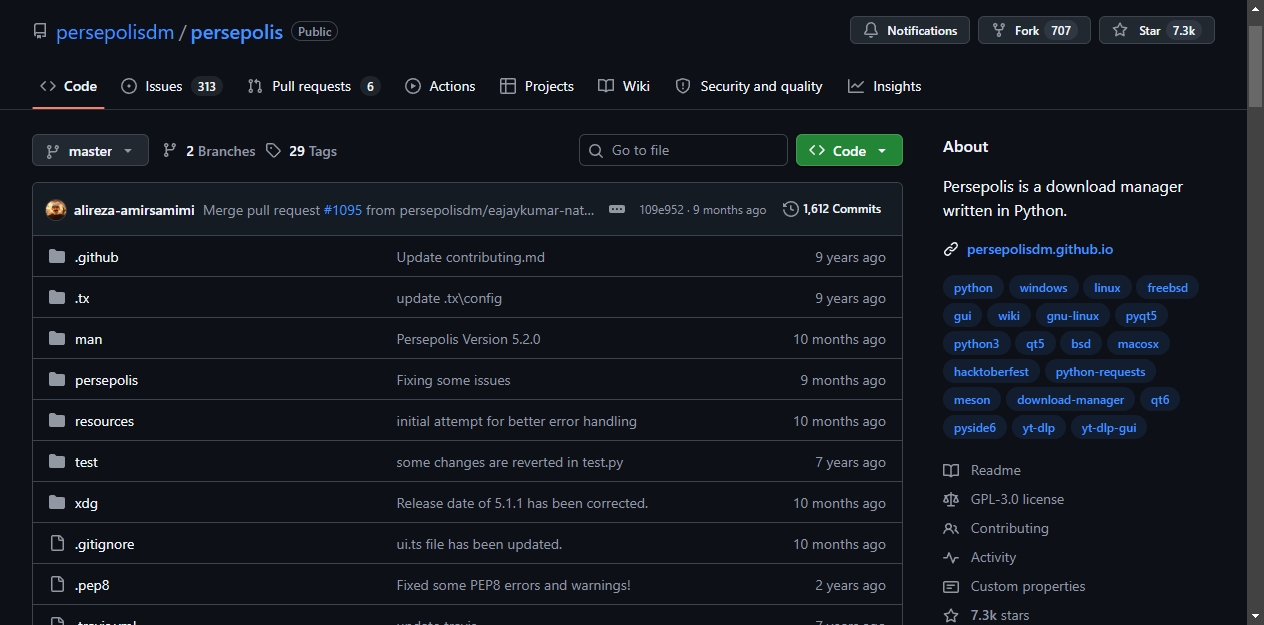The width and height of the screenshot is (1264, 625).
Task: Open the Code tab
Action: 68,86
